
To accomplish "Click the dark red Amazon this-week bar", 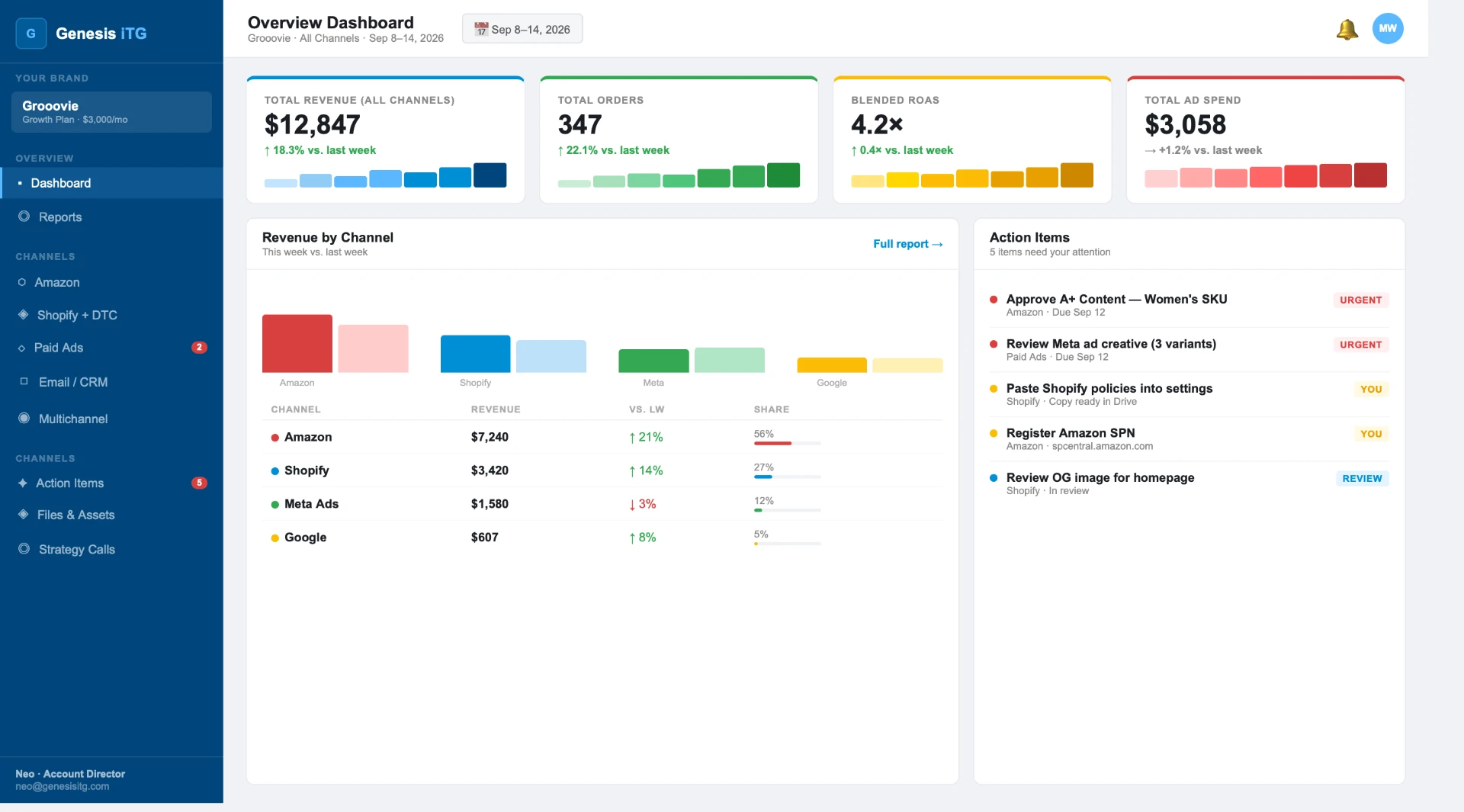I will tap(297, 344).
